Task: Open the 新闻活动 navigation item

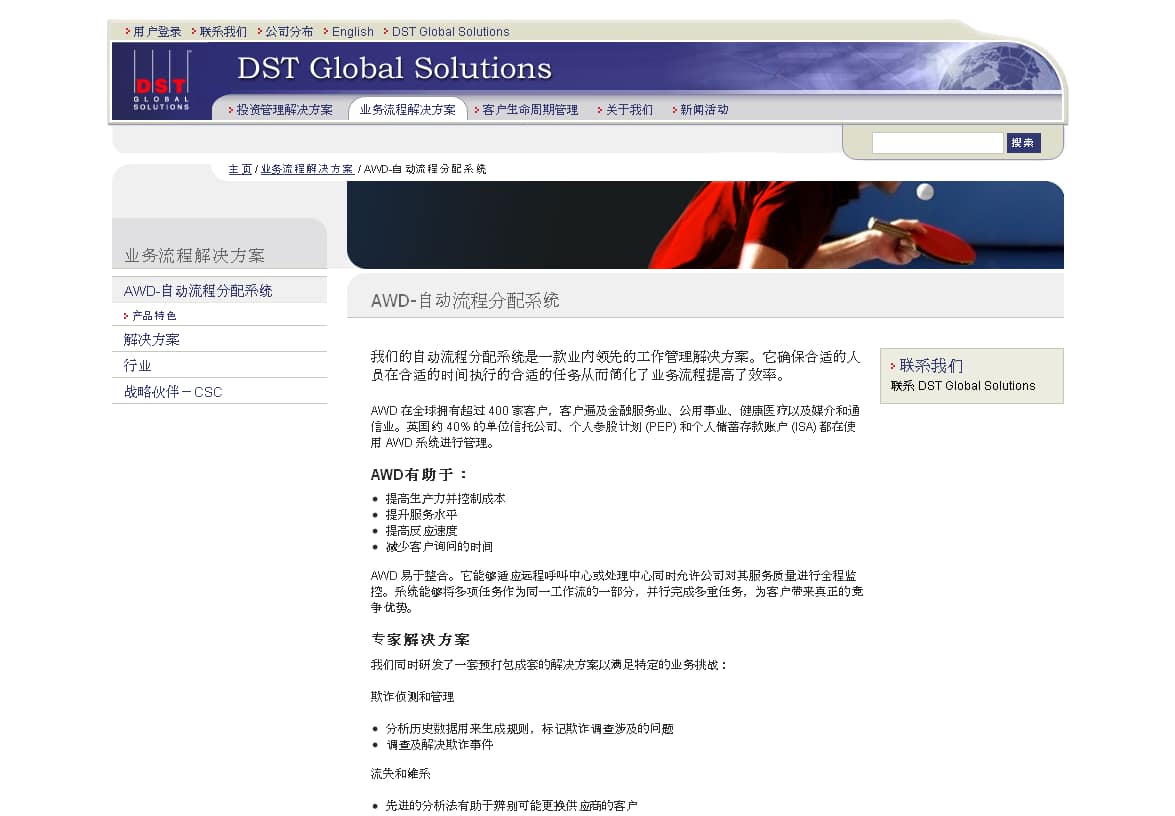Action: [x=704, y=110]
